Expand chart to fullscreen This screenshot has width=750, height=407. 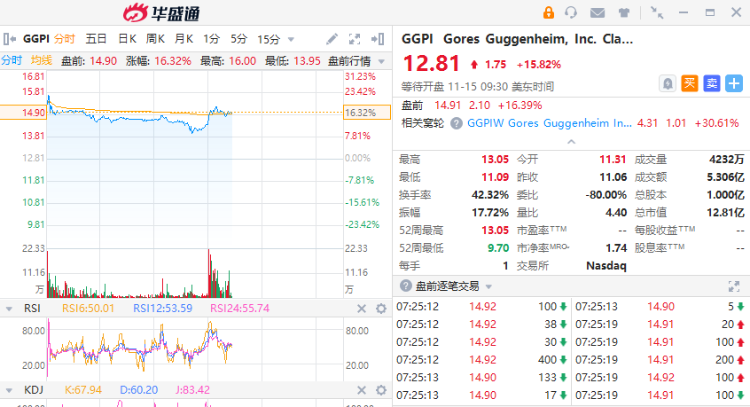click(354, 39)
